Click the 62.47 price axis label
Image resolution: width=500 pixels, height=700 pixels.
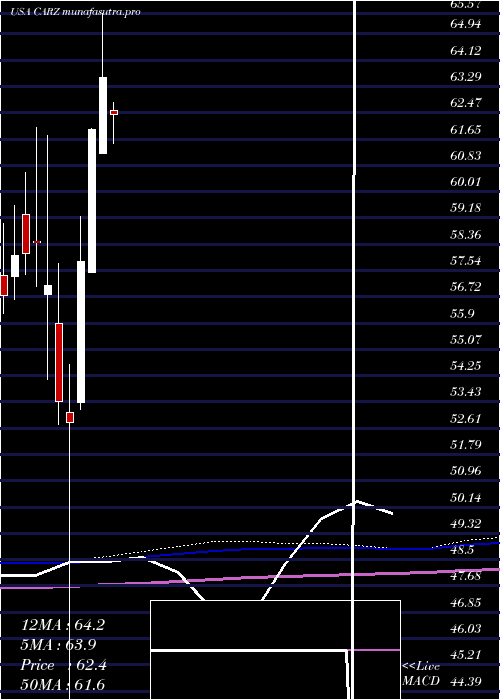click(466, 103)
